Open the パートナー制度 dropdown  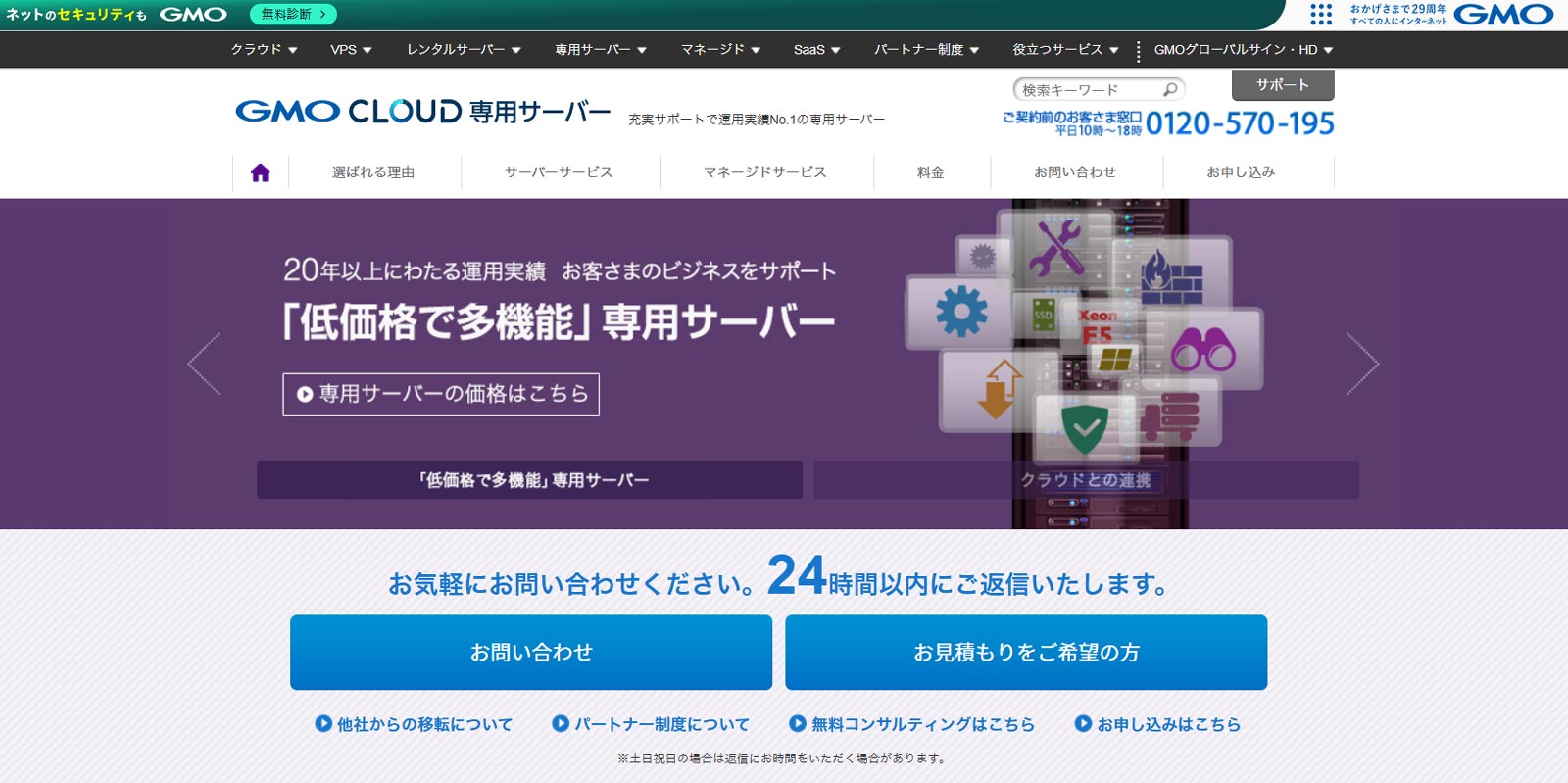(926, 49)
